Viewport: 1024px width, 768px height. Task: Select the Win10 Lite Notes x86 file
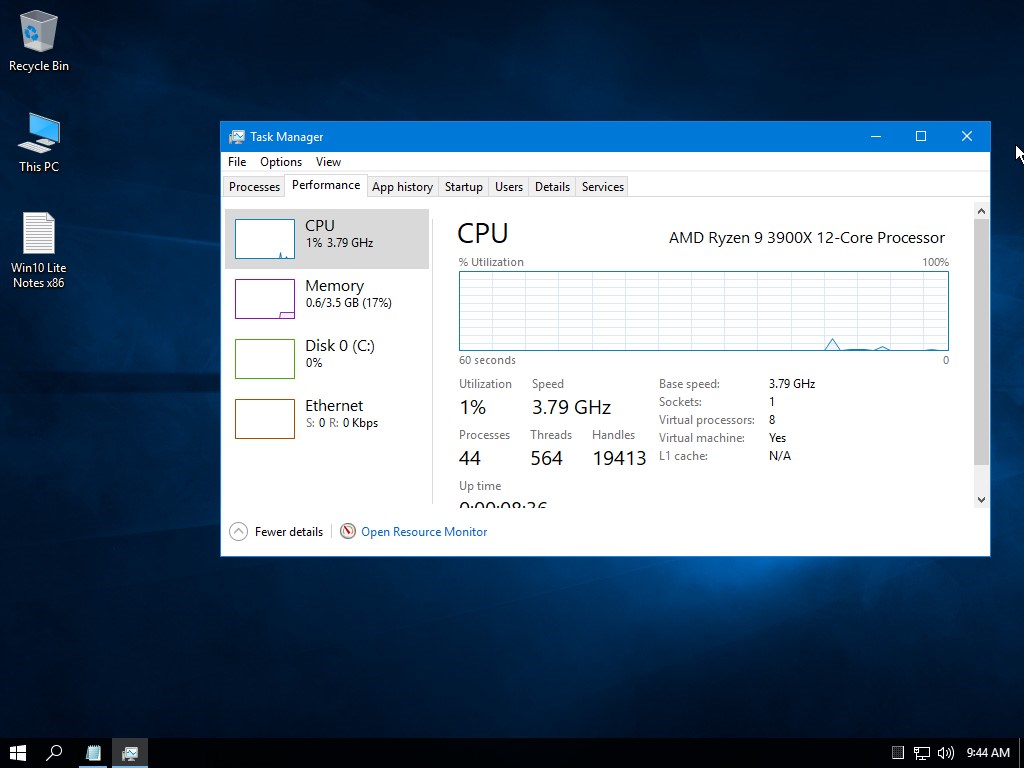[x=39, y=250]
